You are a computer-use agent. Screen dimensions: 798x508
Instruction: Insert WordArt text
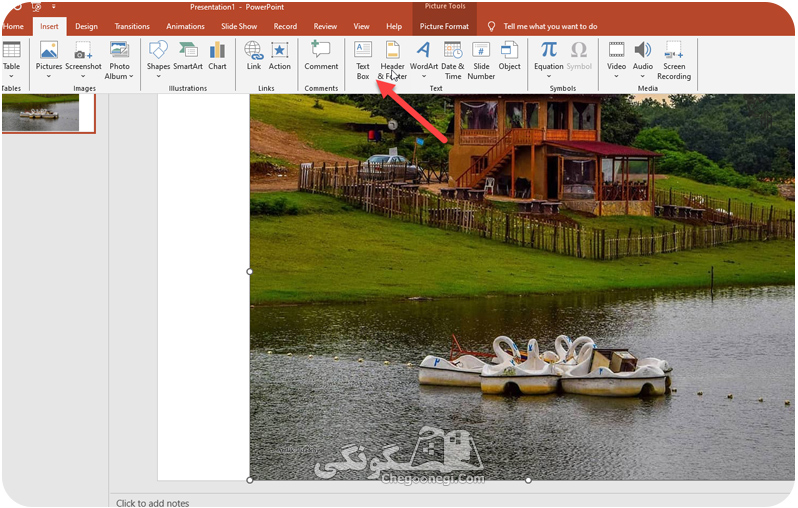[423, 49]
